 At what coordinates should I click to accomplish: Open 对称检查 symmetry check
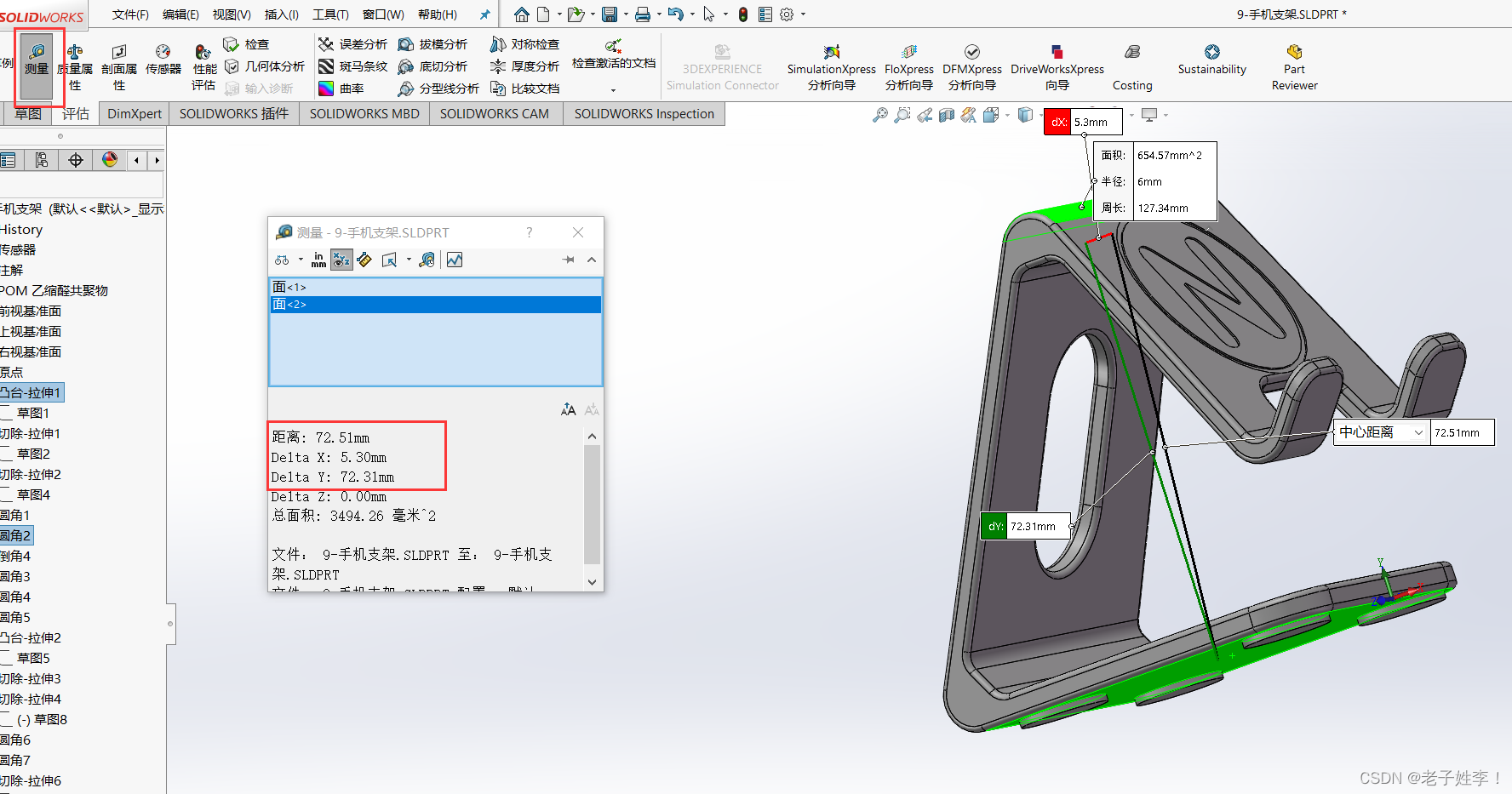524,44
